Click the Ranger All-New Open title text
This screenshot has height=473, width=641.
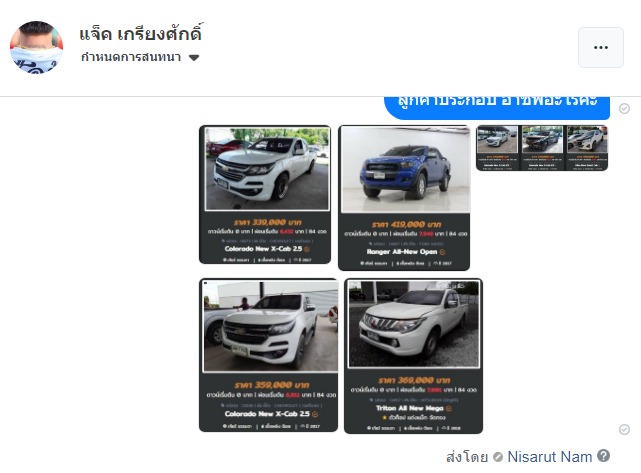pyautogui.click(x=402, y=252)
